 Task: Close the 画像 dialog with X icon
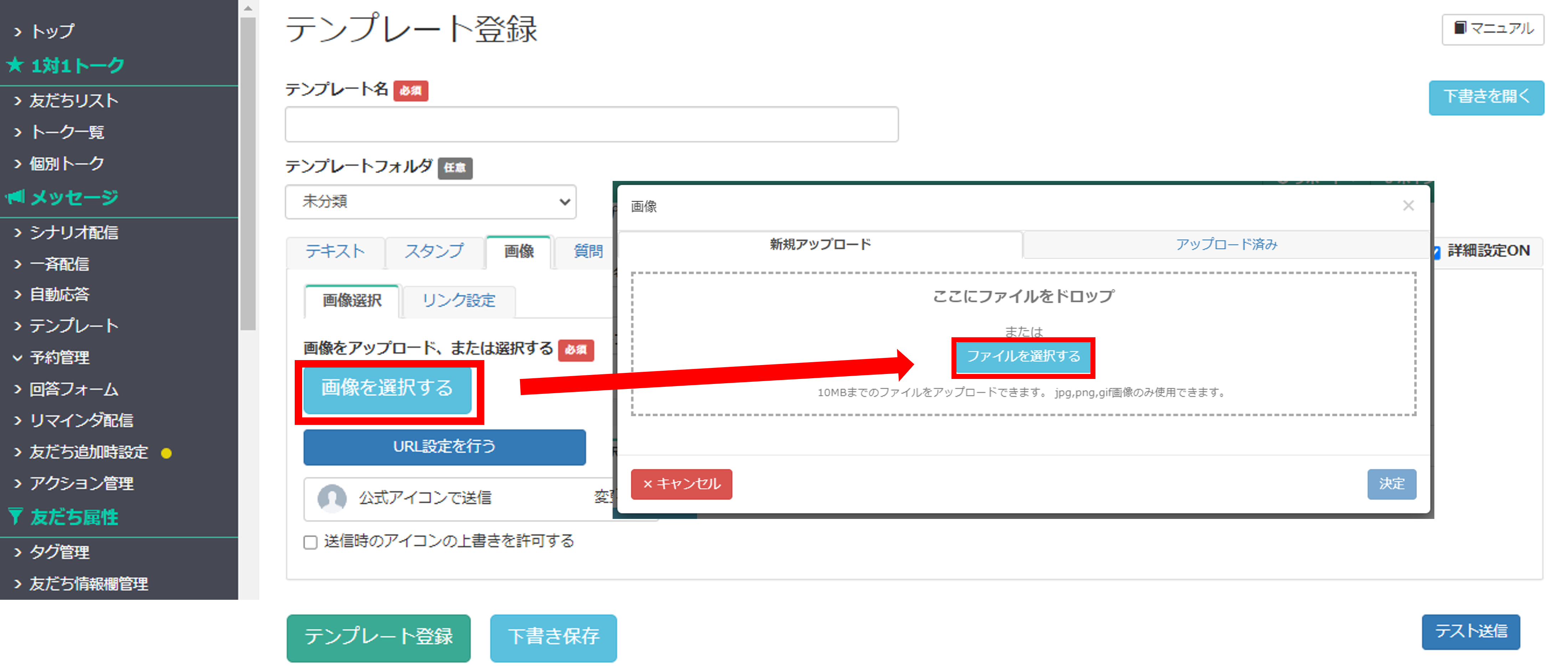click(x=1408, y=205)
